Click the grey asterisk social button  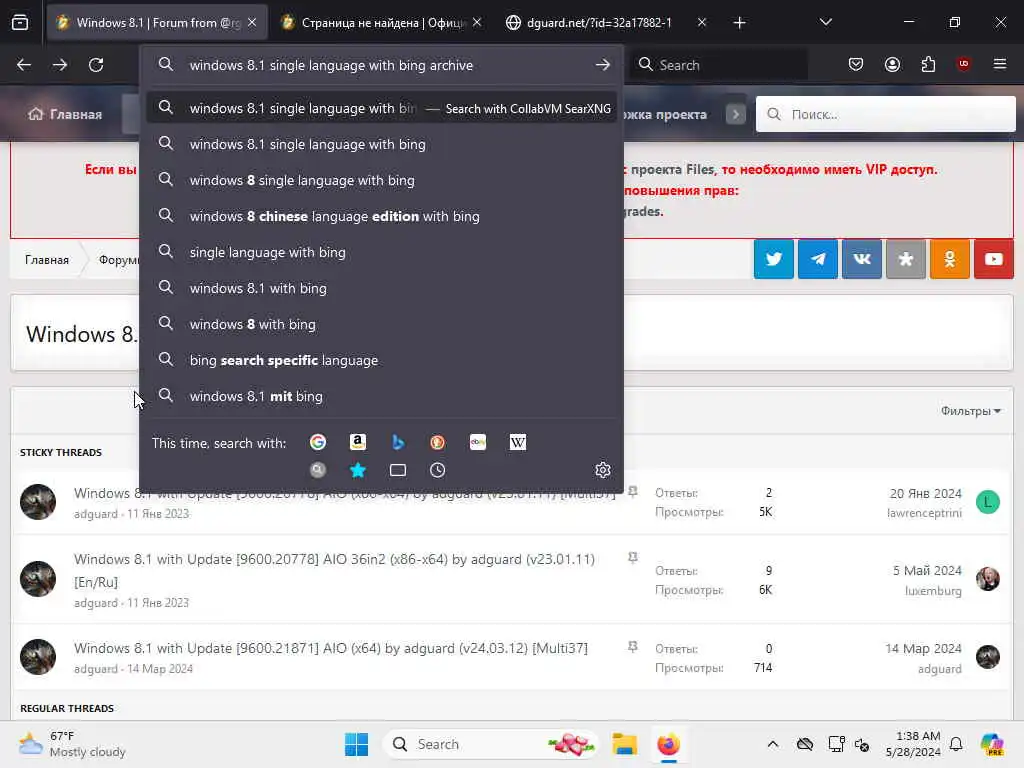click(x=905, y=259)
